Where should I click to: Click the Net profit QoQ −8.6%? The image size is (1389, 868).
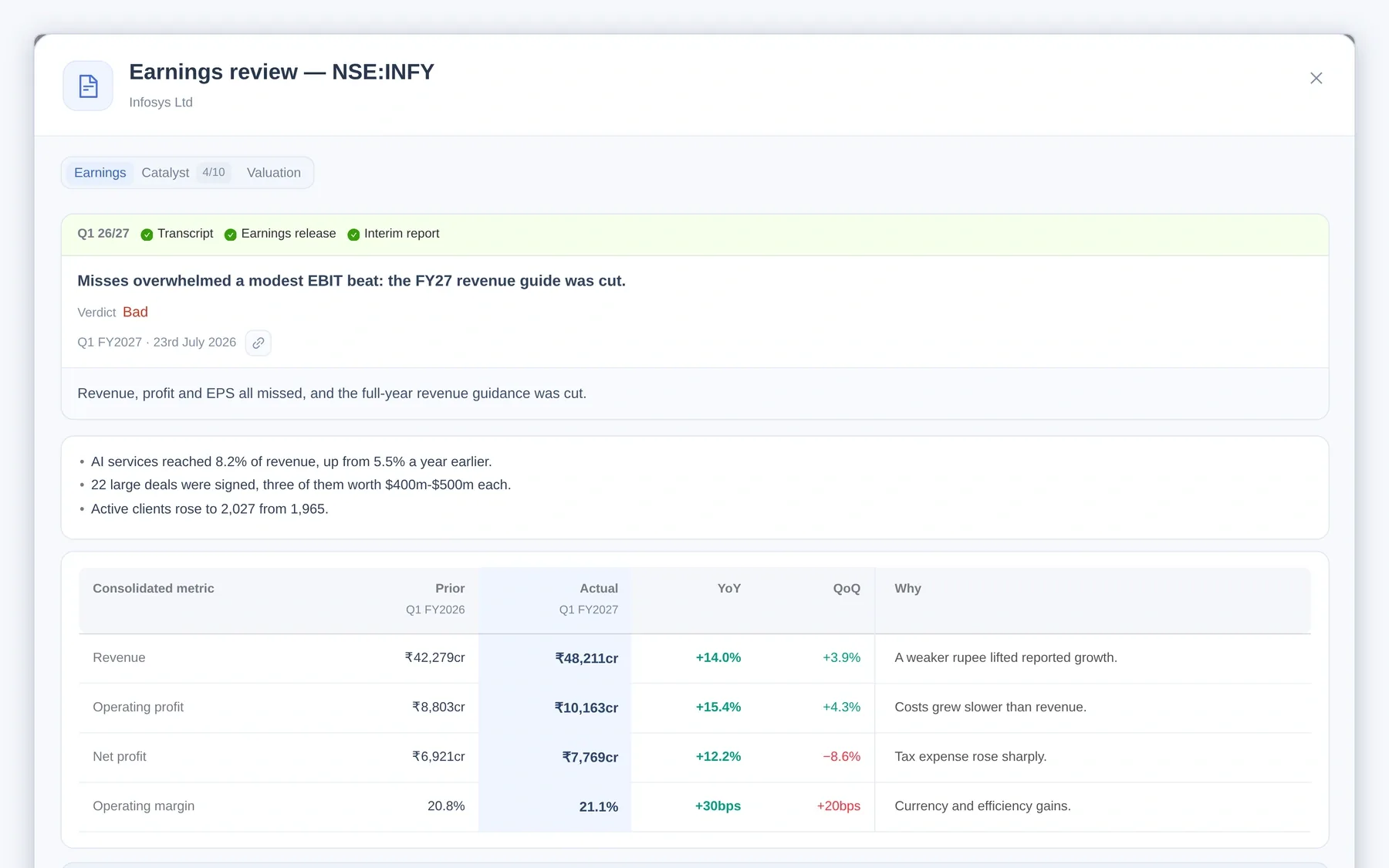click(841, 757)
